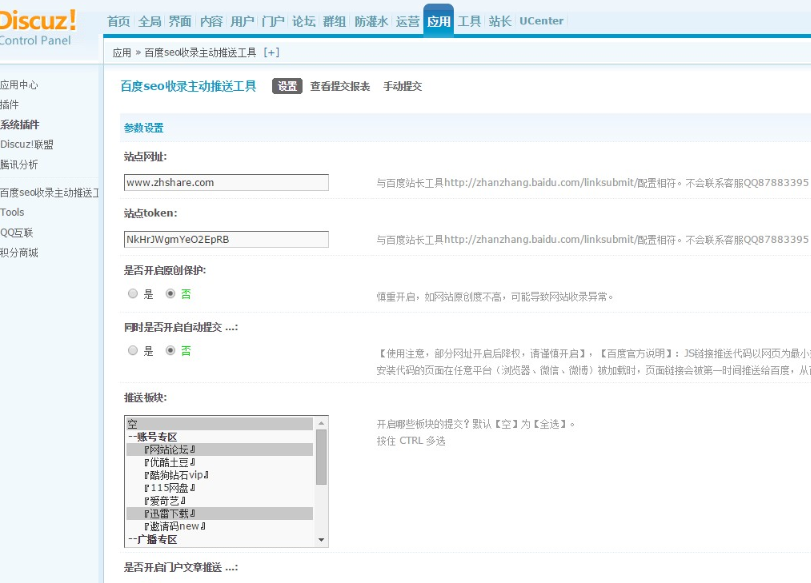Open 应用中心 in the left sidebar
This screenshot has width=811, height=583.
pos(20,85)
